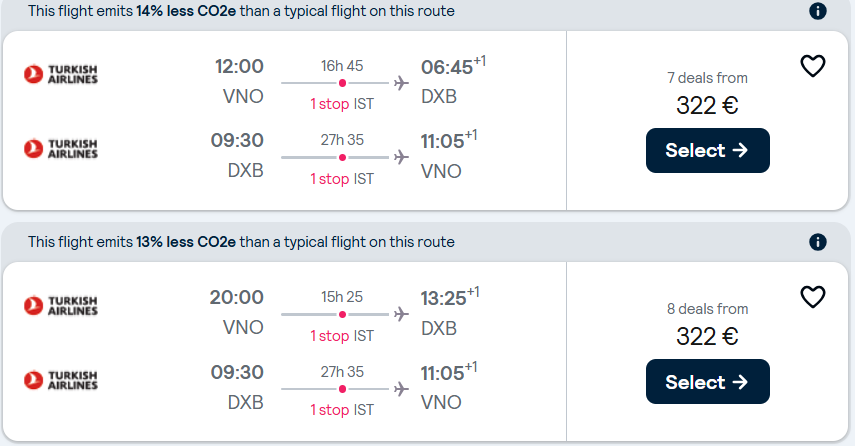Screen dimensions: 855x446
Task: Click the stop dot on 16h 45 route line
Action: (342, 83)
